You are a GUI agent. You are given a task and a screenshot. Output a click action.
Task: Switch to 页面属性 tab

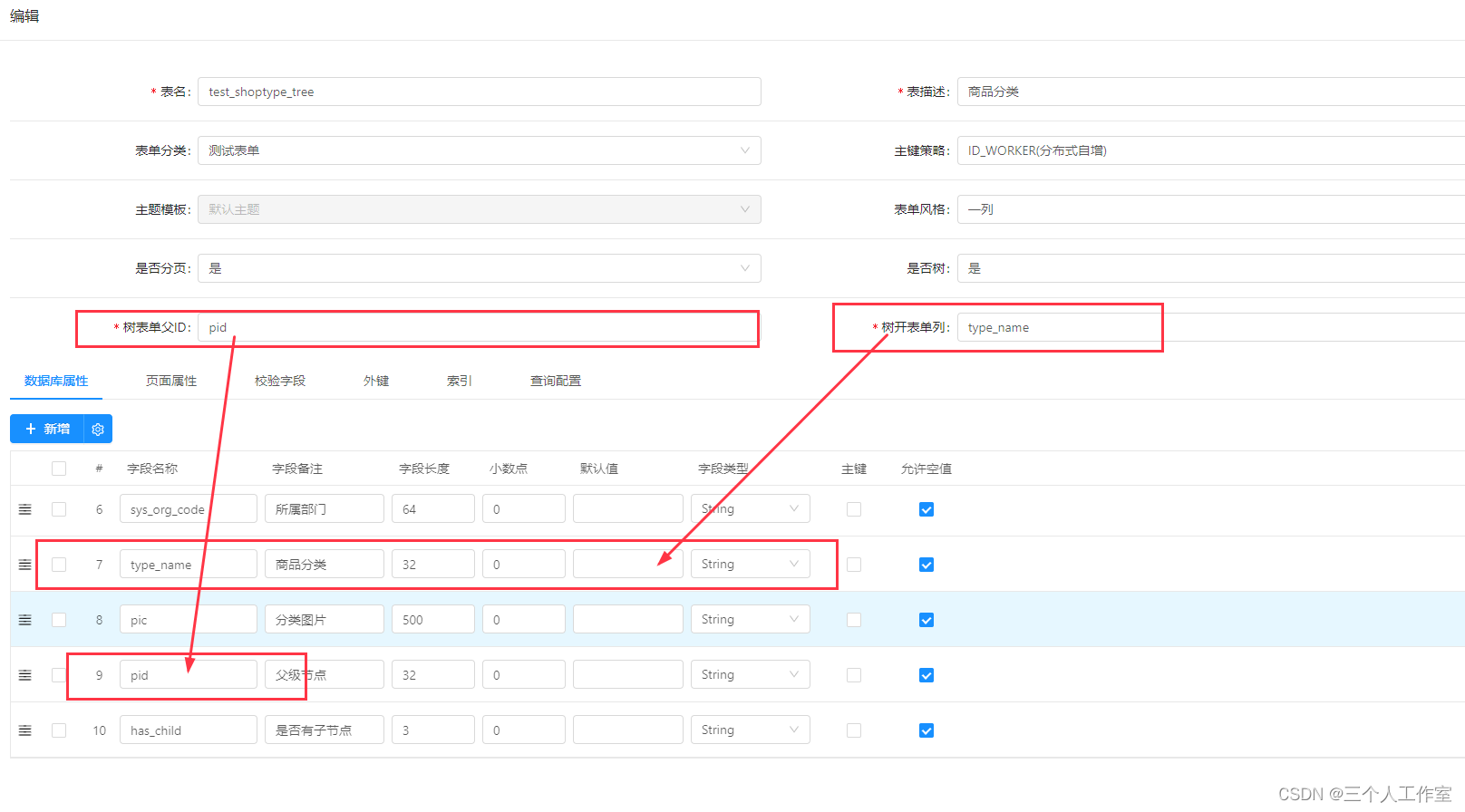(x=171, y=381)
